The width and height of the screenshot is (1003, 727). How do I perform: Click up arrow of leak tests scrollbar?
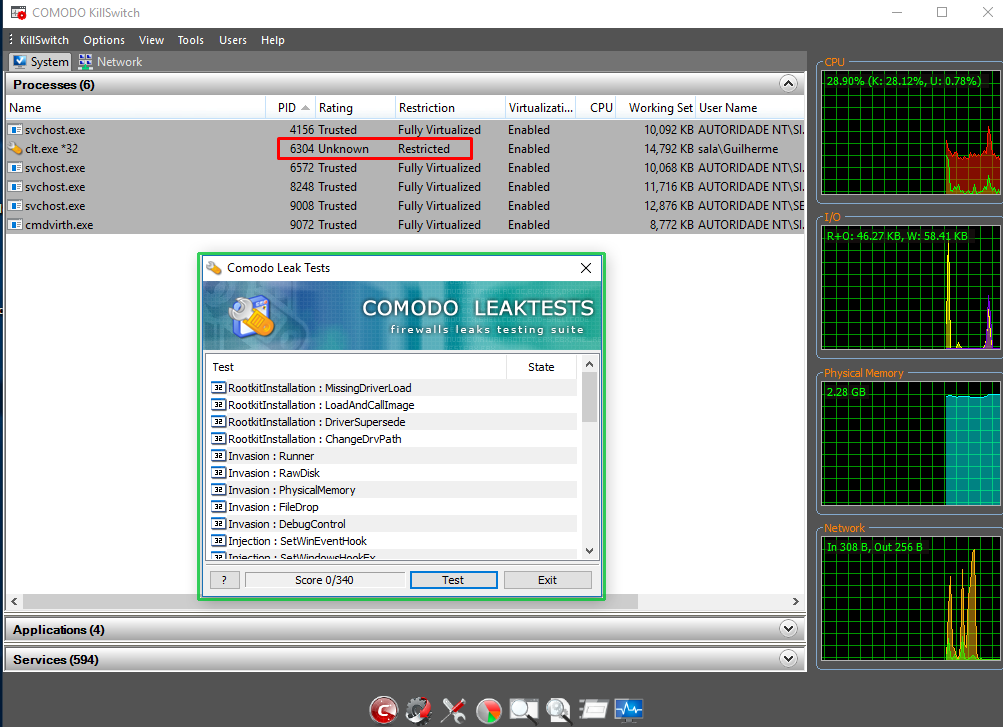click(590, 364)
